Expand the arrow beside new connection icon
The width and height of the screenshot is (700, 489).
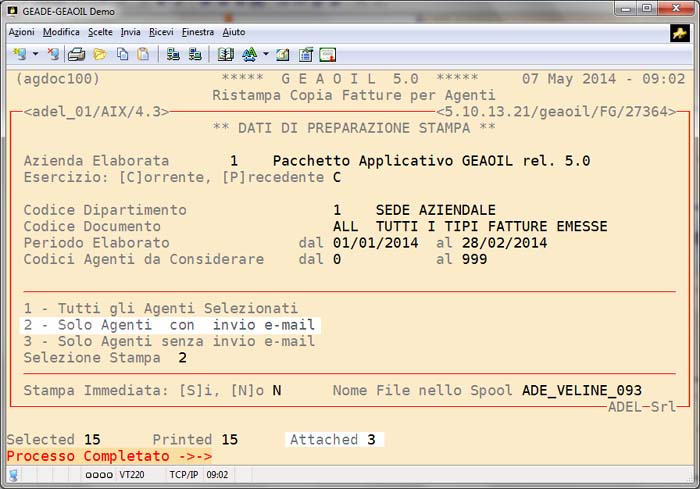pos(35,54)
